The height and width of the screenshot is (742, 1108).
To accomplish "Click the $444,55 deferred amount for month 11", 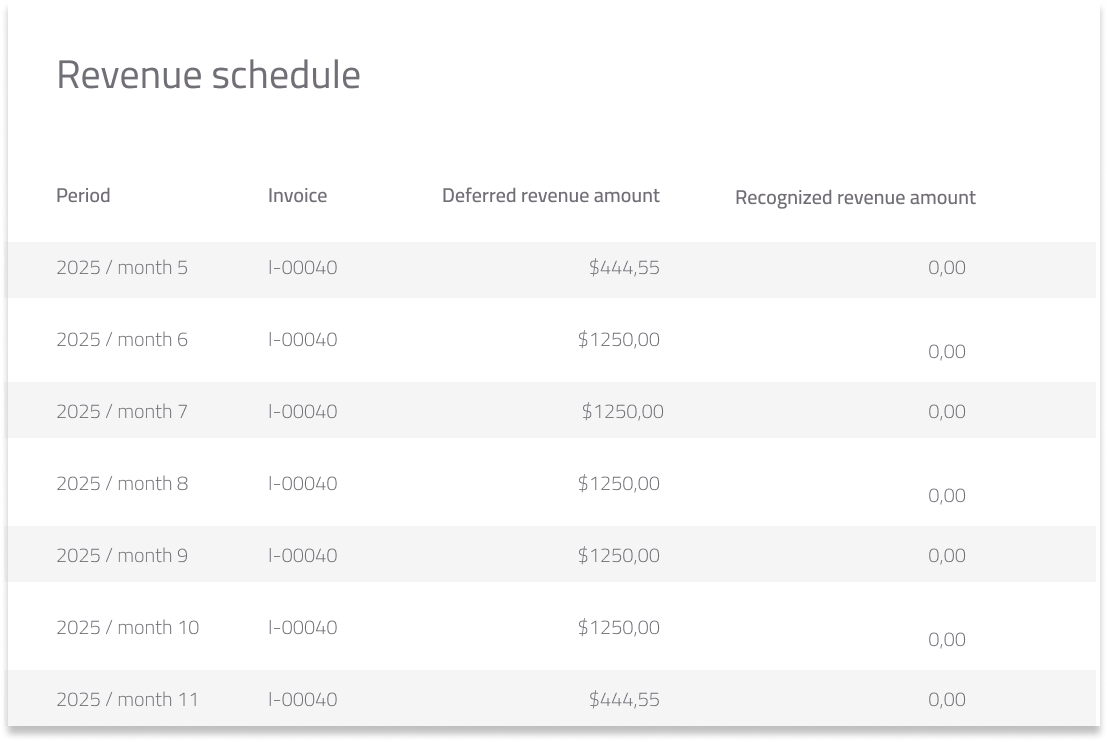I will (624, 699).
